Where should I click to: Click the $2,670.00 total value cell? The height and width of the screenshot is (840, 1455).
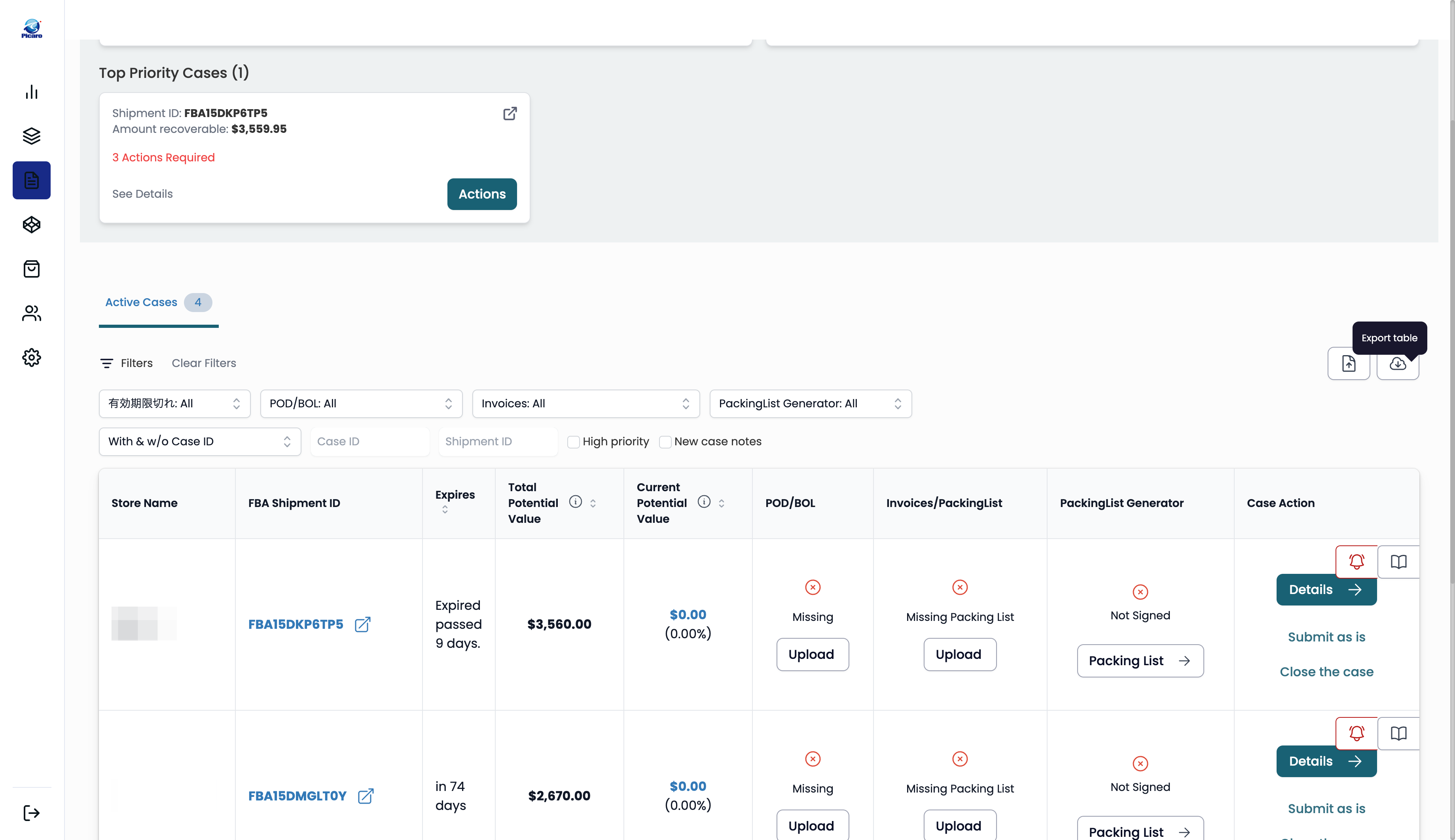pos(559,796)
